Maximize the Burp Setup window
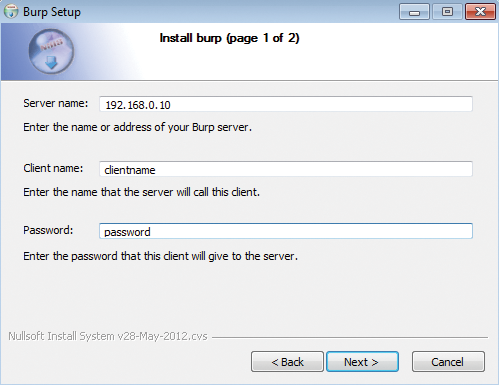 [x=447, y=12]
